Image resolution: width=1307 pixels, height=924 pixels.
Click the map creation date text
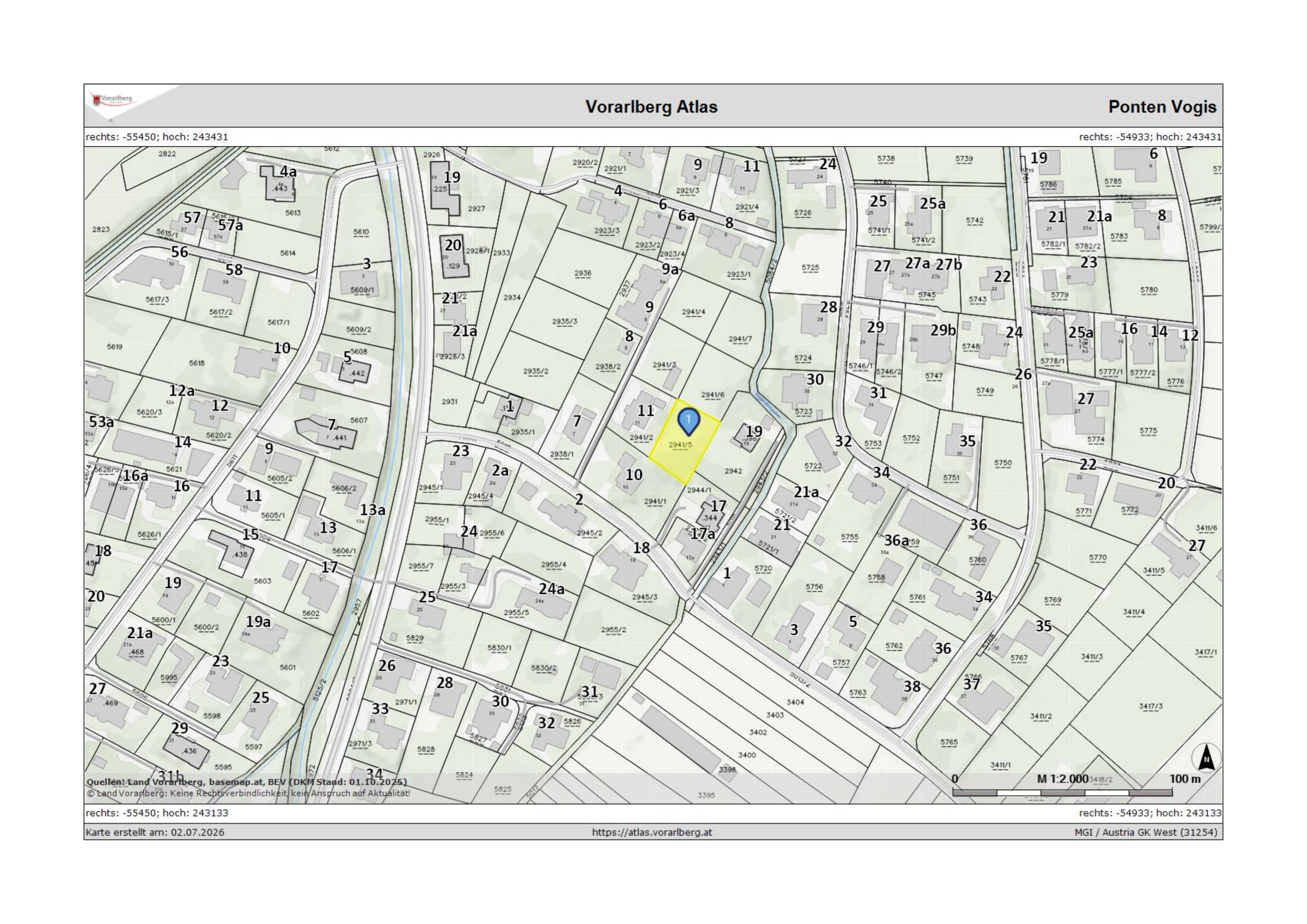155,833
